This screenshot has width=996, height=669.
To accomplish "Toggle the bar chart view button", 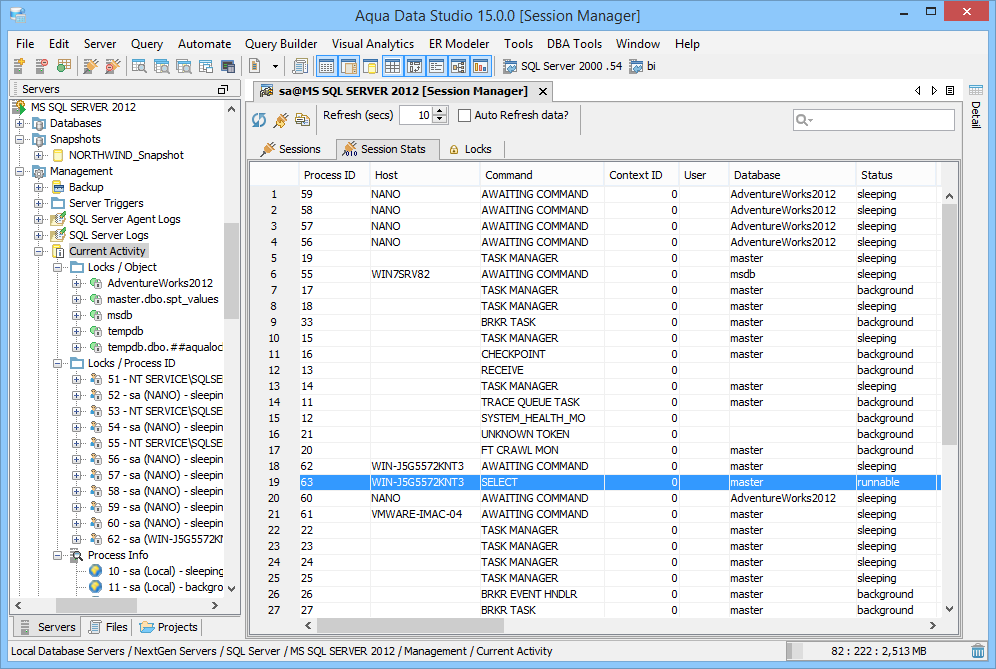I will pos(480,66).
